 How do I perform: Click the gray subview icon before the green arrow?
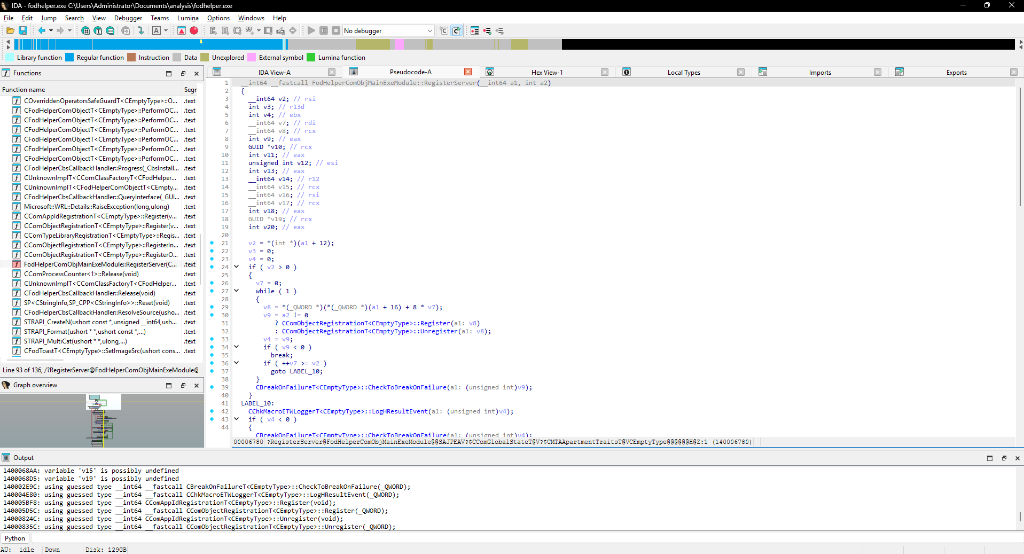125,31
